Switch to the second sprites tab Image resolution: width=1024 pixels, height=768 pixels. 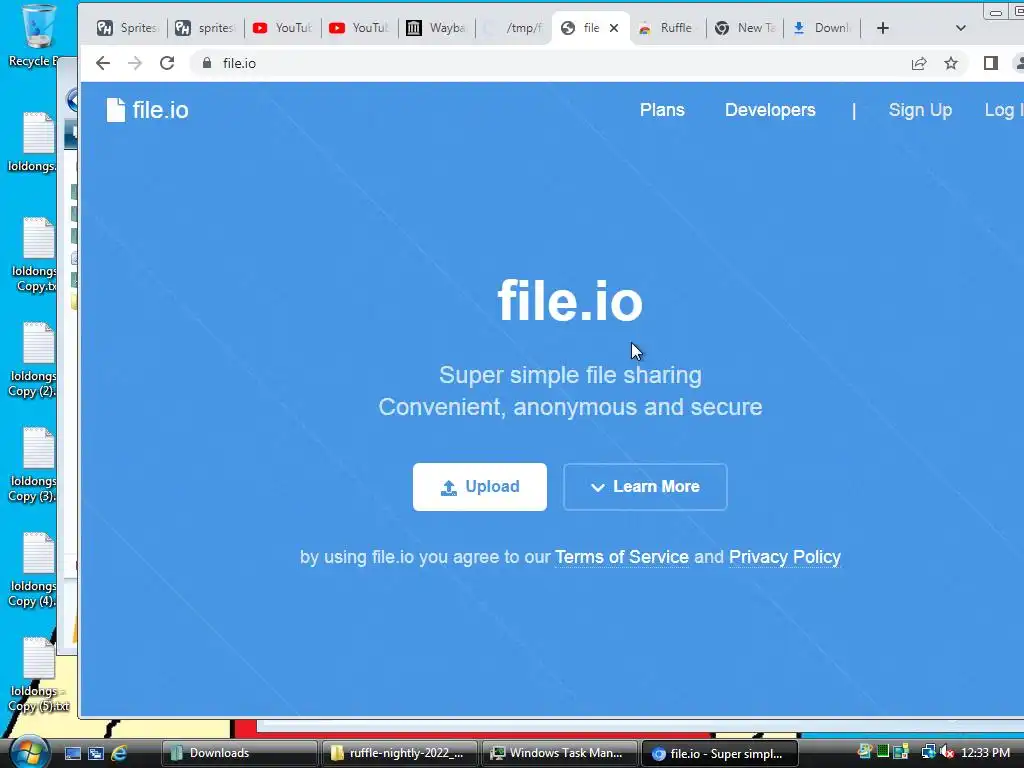tap(205, 28)
